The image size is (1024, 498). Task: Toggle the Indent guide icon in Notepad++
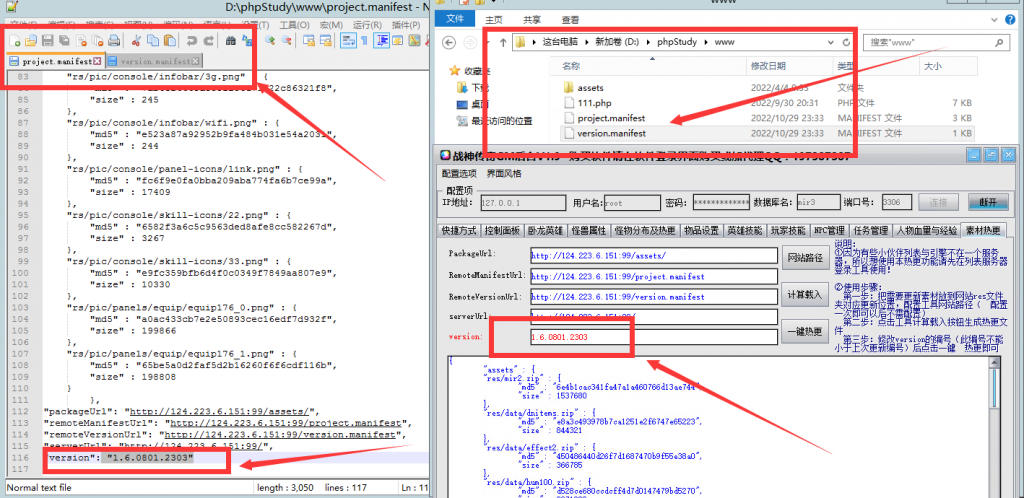click(381, 40)
